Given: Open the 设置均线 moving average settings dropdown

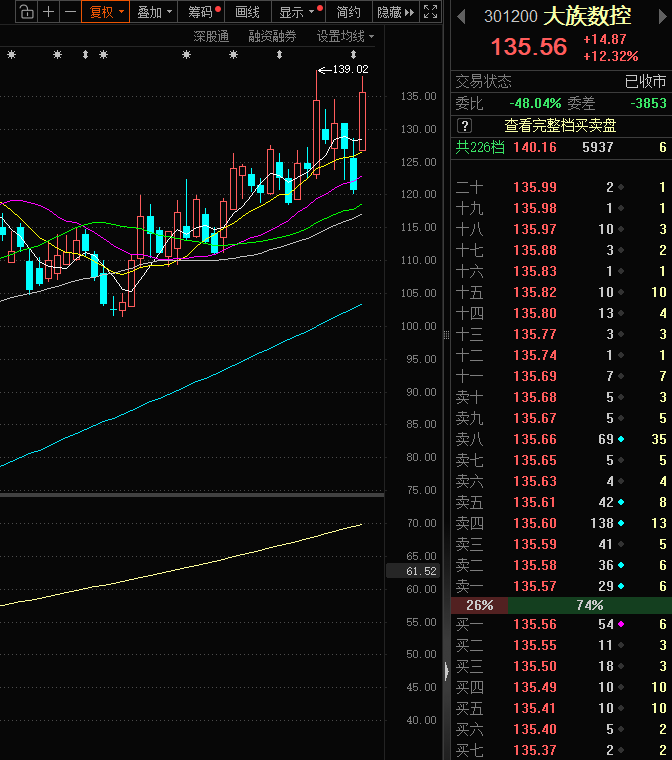Looking at the screenshot, I should (345, 36).
